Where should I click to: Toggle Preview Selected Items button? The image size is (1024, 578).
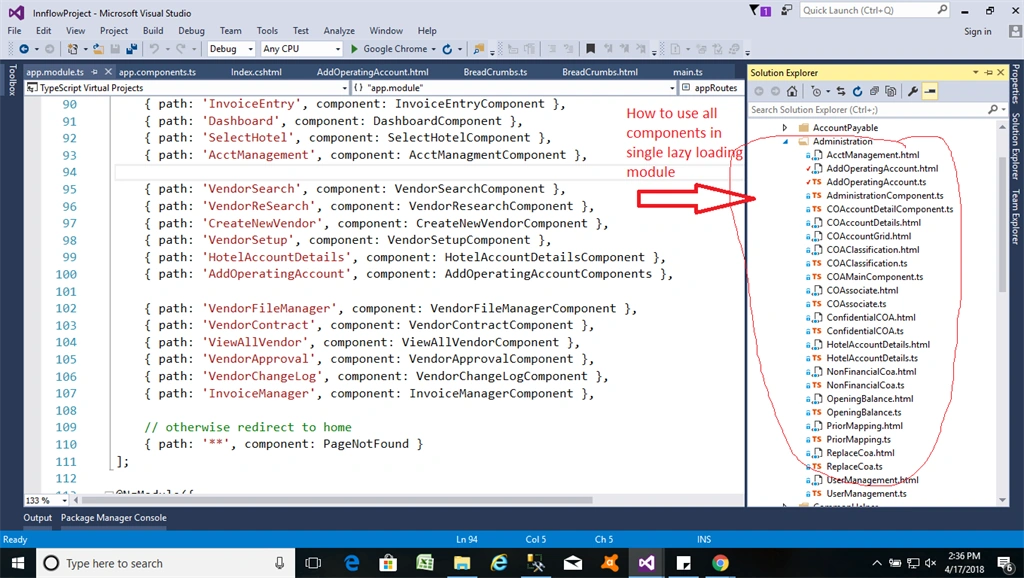coord(930,91)
